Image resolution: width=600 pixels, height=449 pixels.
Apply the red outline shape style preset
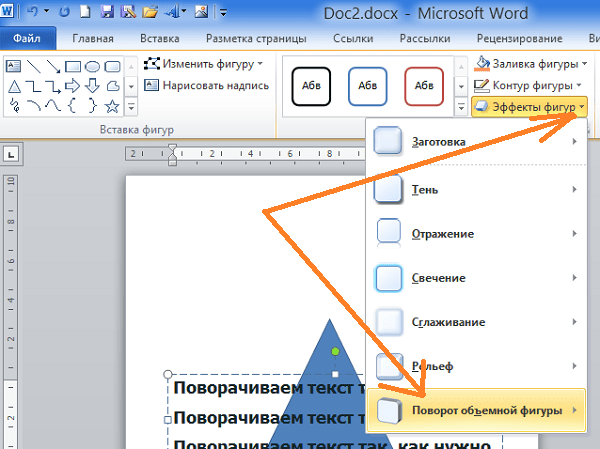[x=424, y=86]
